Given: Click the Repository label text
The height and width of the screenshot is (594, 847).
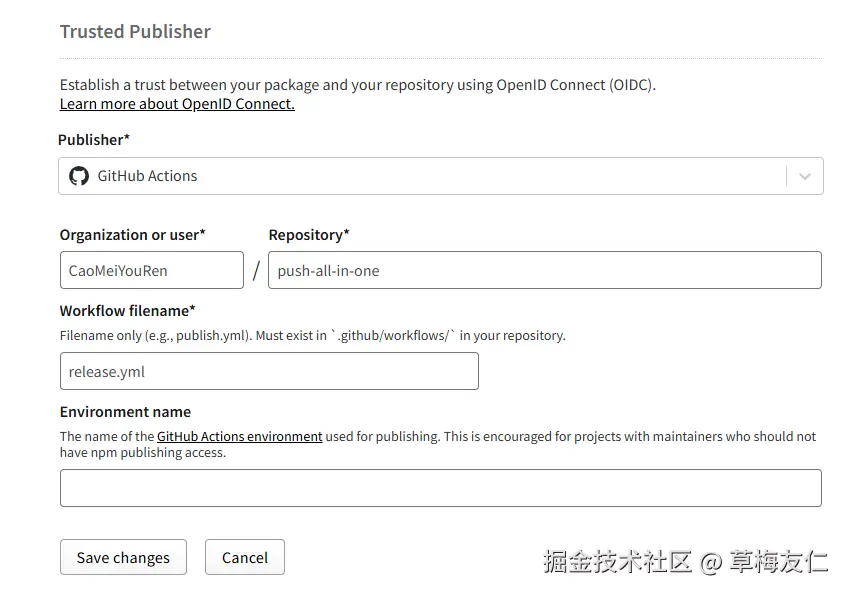Looking at the screenshot, I should pos(309,235).
